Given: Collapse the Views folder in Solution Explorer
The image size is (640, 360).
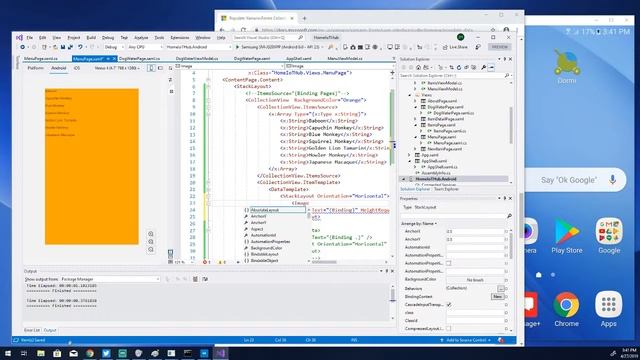Looking at the screenshot, I should 410,95.
